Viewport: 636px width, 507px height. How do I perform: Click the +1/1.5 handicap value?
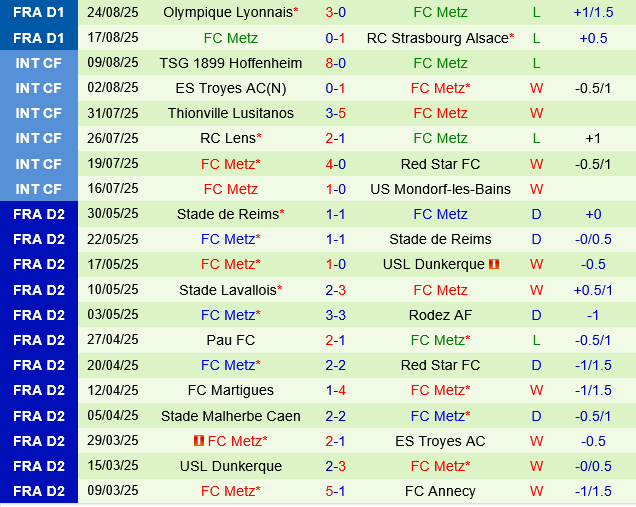(593, 12)
